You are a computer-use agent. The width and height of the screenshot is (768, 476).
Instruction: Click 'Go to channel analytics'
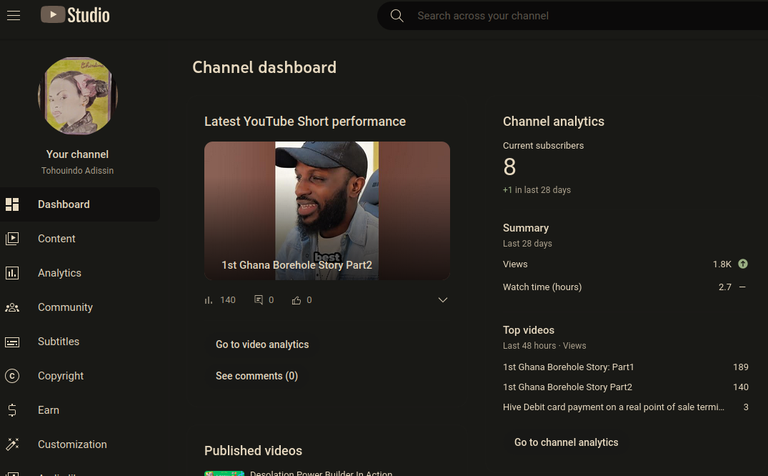coord(566,442)
